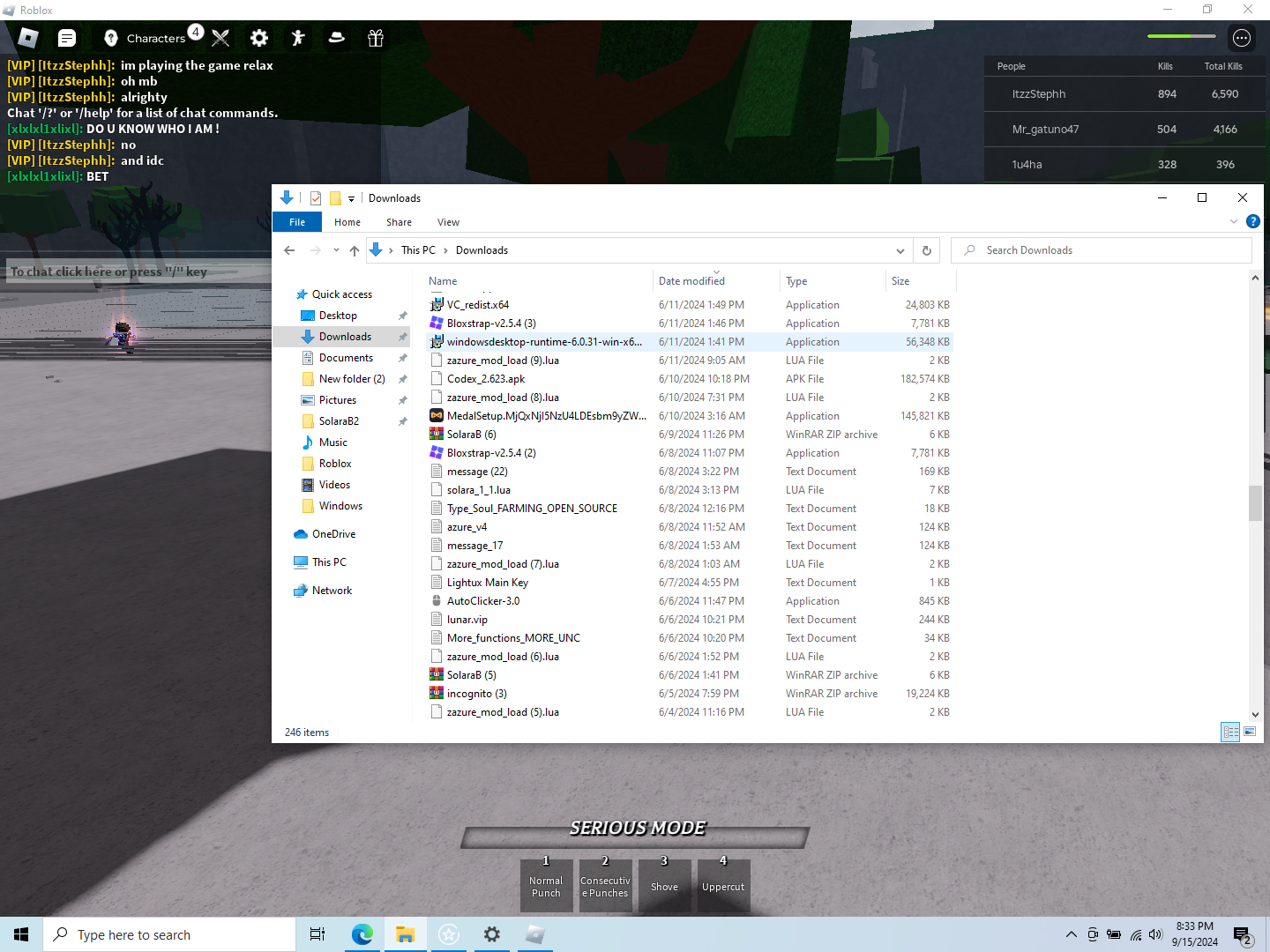Open the View ribbon tab

pos(448,222)
